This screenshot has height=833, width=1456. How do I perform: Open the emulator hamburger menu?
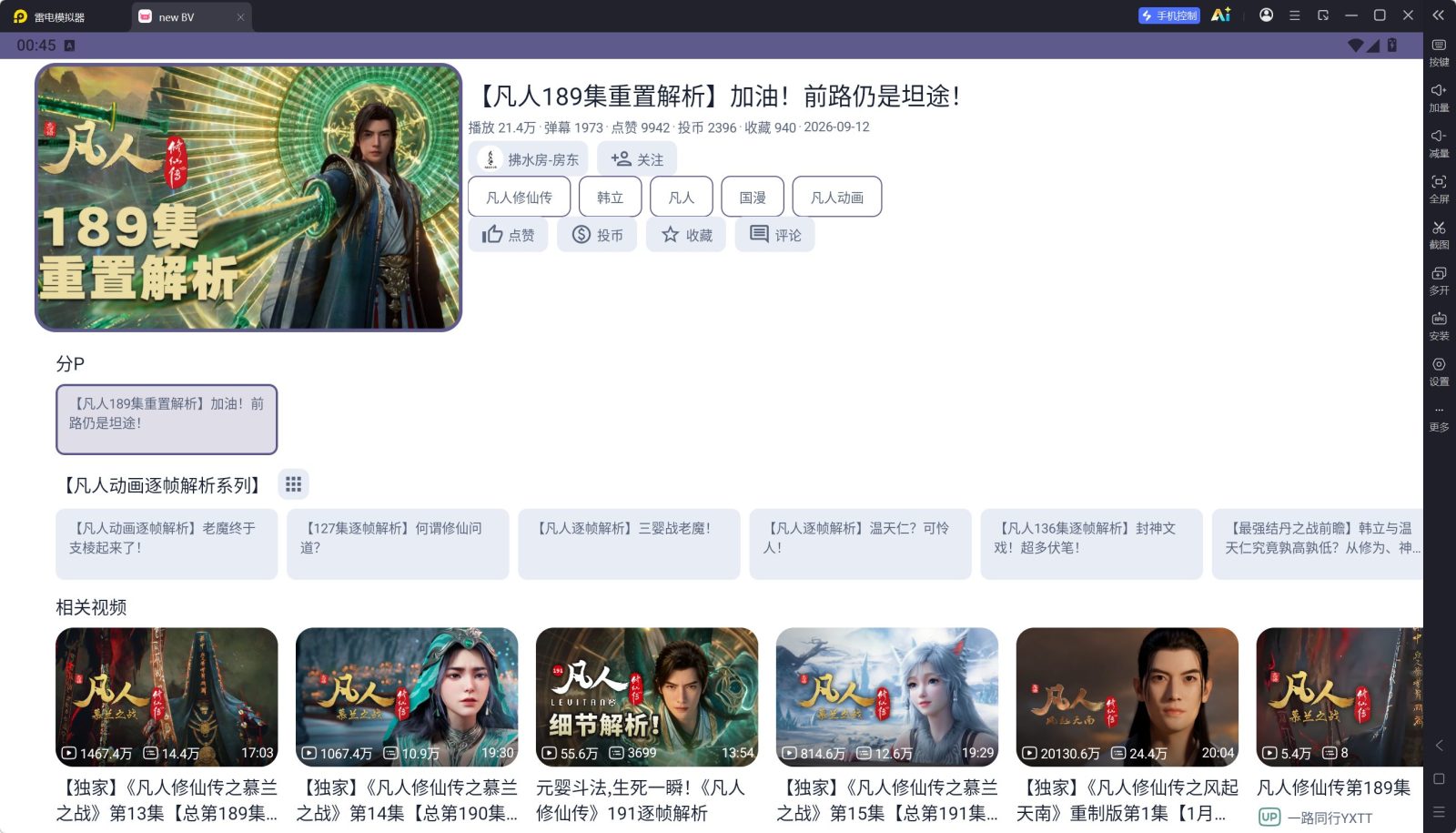point(1294,15)
